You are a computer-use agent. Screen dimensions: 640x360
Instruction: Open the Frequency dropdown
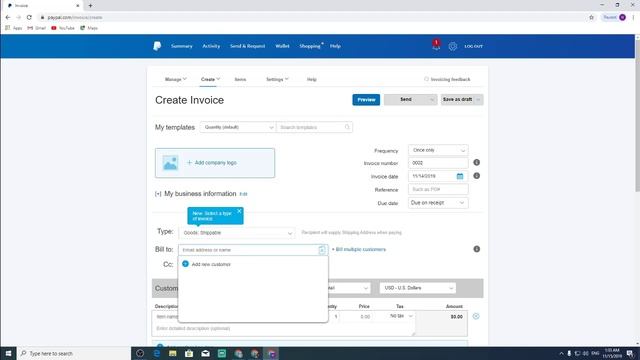coord(438,150)
